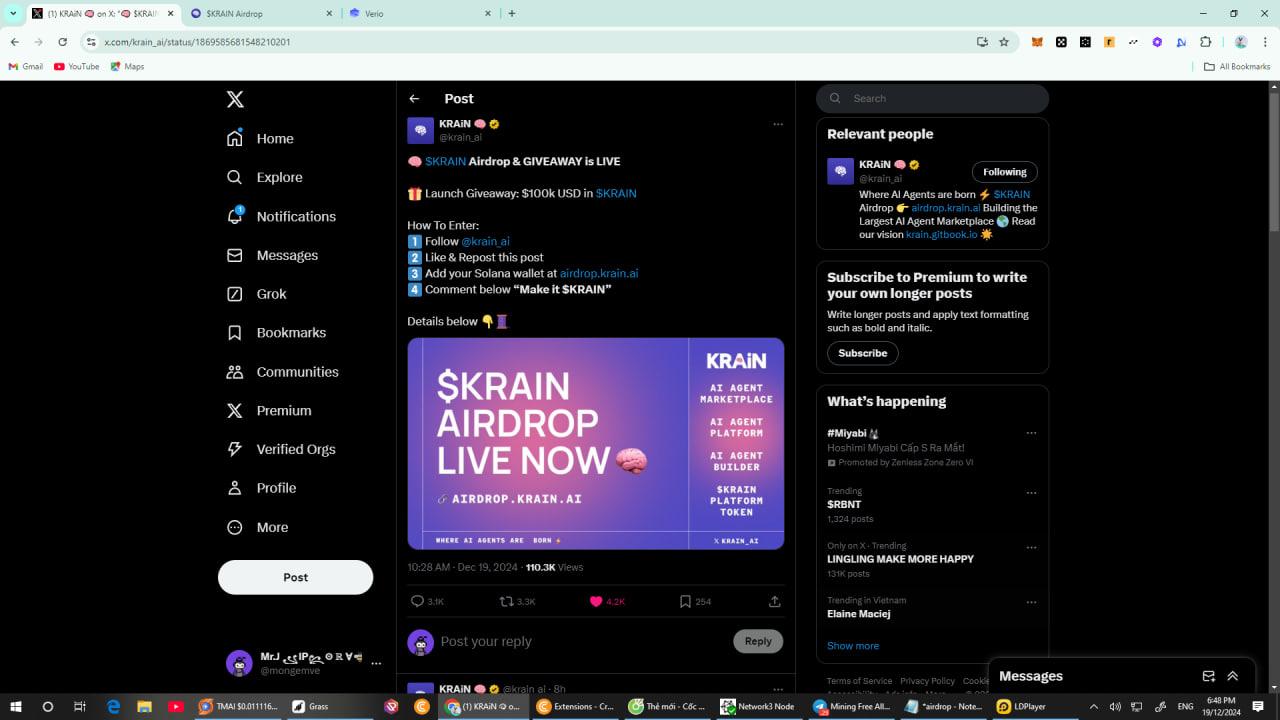Open three-dot options on the KRAIN post
The image size is (1280, 720).
pyautogui.click(x=778, y=125)
